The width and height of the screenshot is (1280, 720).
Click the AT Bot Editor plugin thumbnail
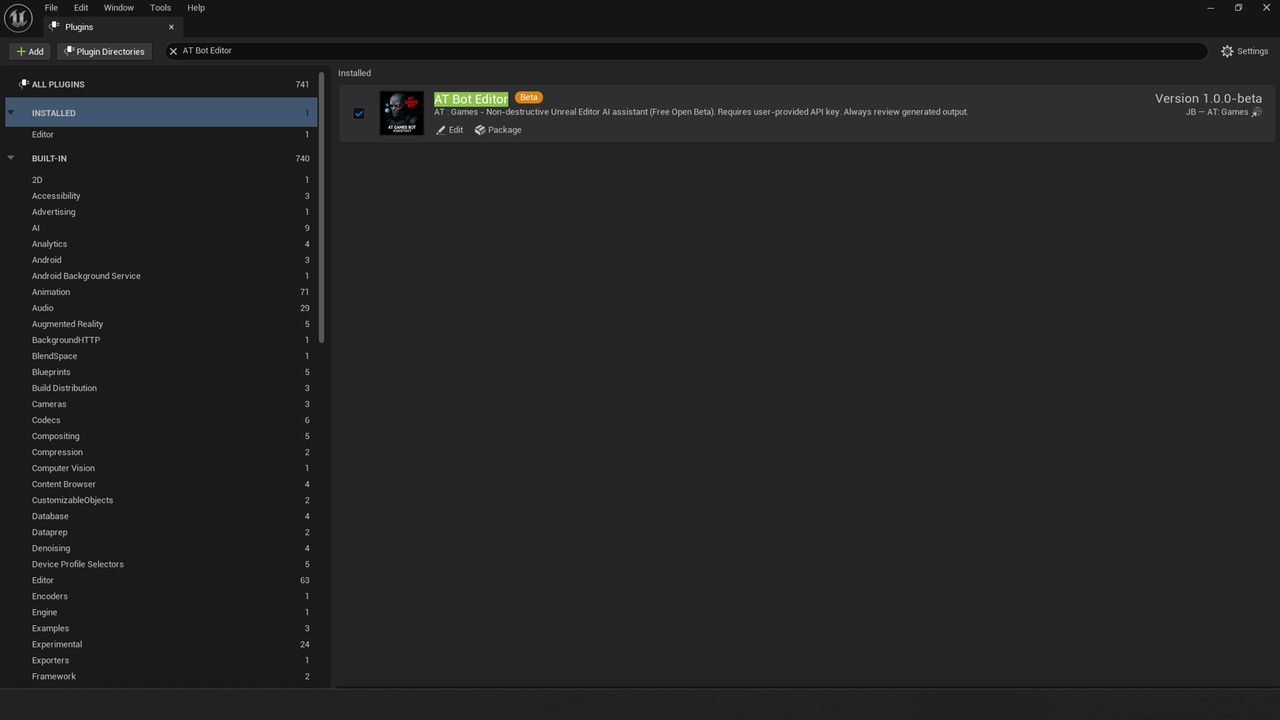(401, 113)
